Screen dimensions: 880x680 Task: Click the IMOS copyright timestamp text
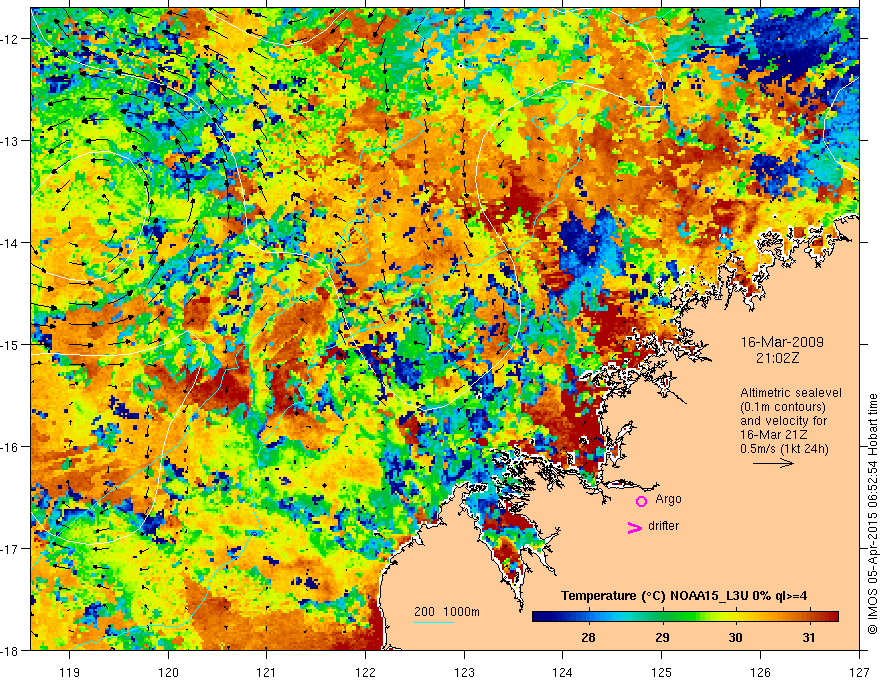click(x=872, y=513)
